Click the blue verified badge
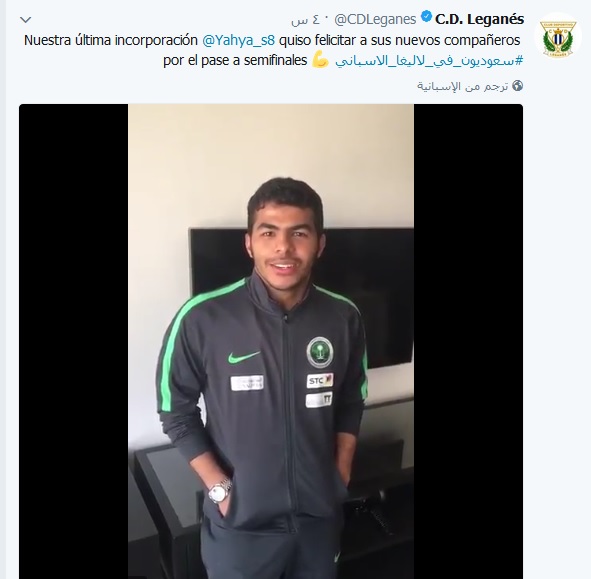Viewport: 591px width, 579px height. 426,17
